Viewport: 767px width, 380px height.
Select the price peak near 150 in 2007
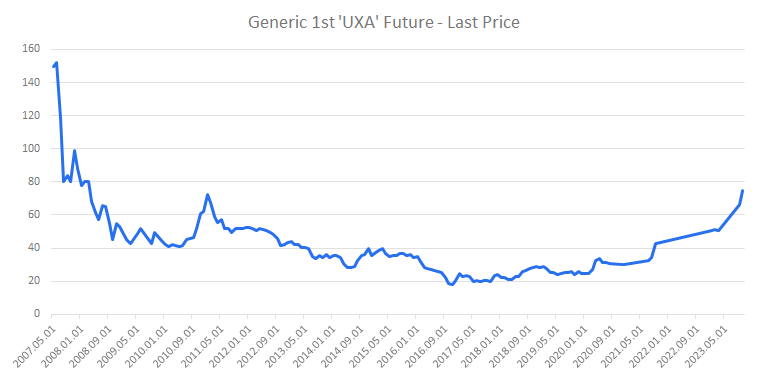click(x=57, y=63)
